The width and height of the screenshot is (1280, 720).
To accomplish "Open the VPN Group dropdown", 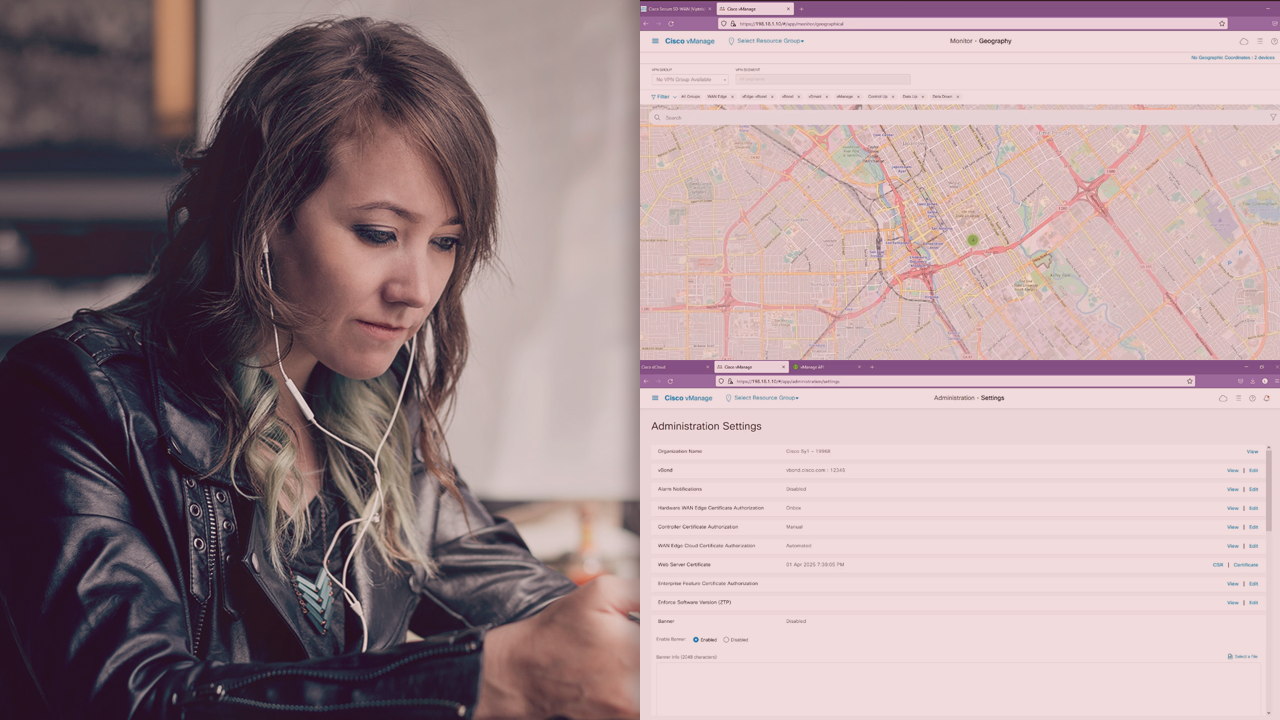I will click(690, 79).
